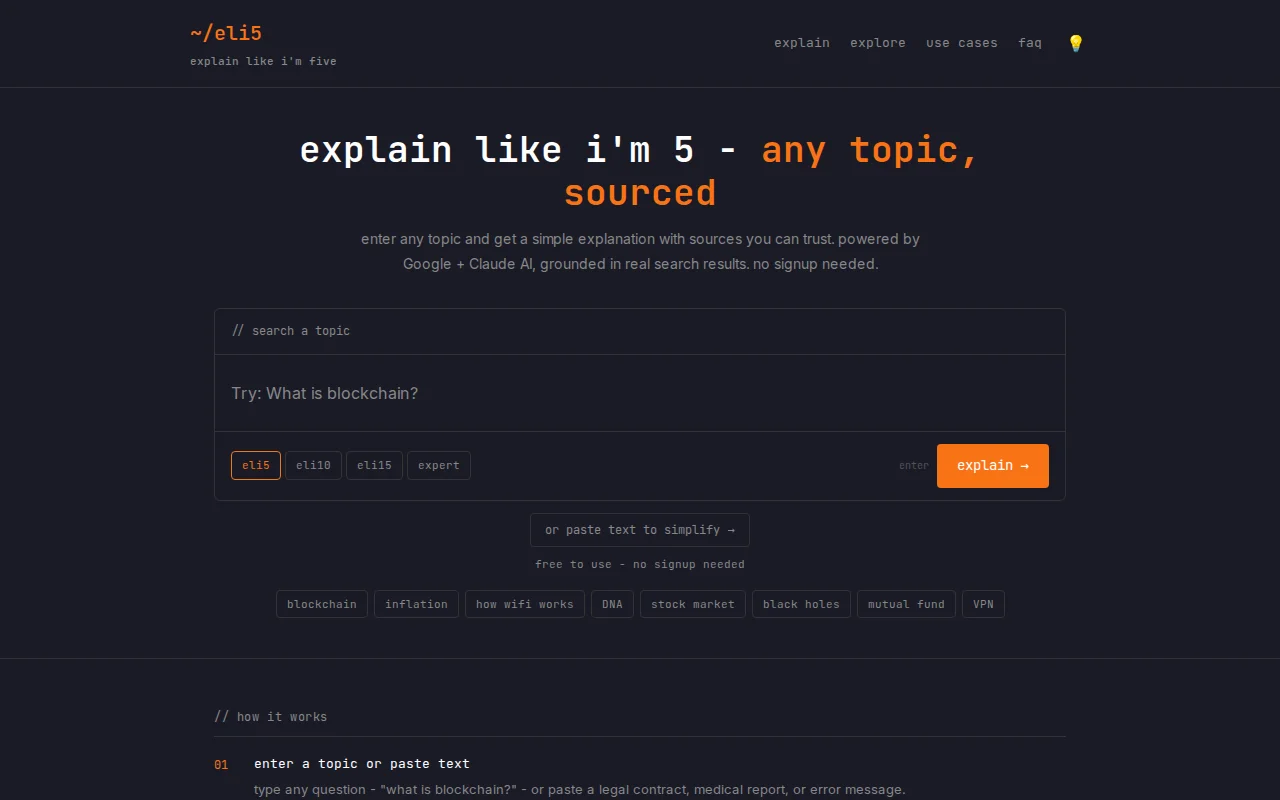
Task: Pick the inflation topic chip
Action: pos(416,604)
